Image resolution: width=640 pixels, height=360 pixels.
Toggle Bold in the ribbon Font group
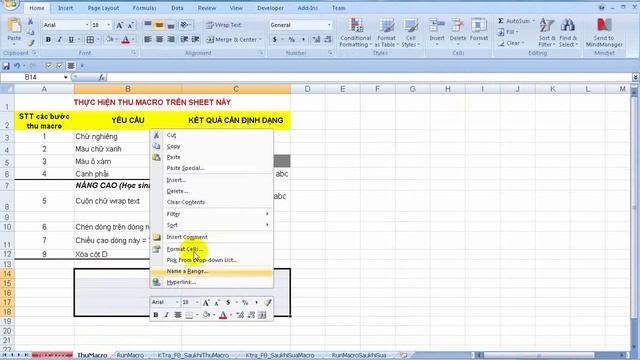pyautogui.click(x=48, y=40)
